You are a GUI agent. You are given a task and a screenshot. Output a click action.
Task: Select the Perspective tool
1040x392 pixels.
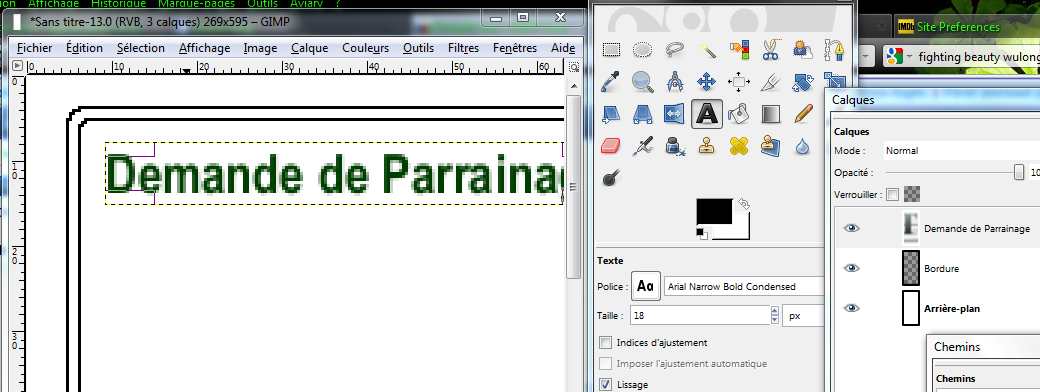click(x=643, y=114)
